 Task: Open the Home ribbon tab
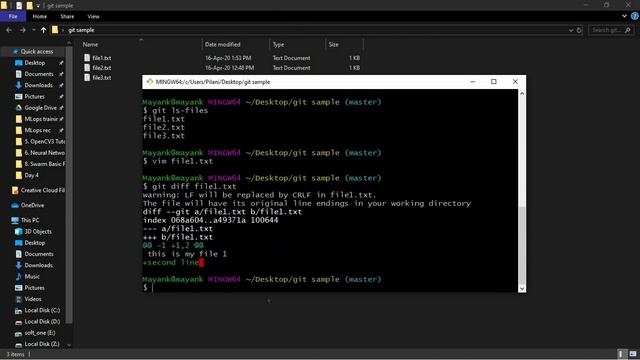coord(40,16)
